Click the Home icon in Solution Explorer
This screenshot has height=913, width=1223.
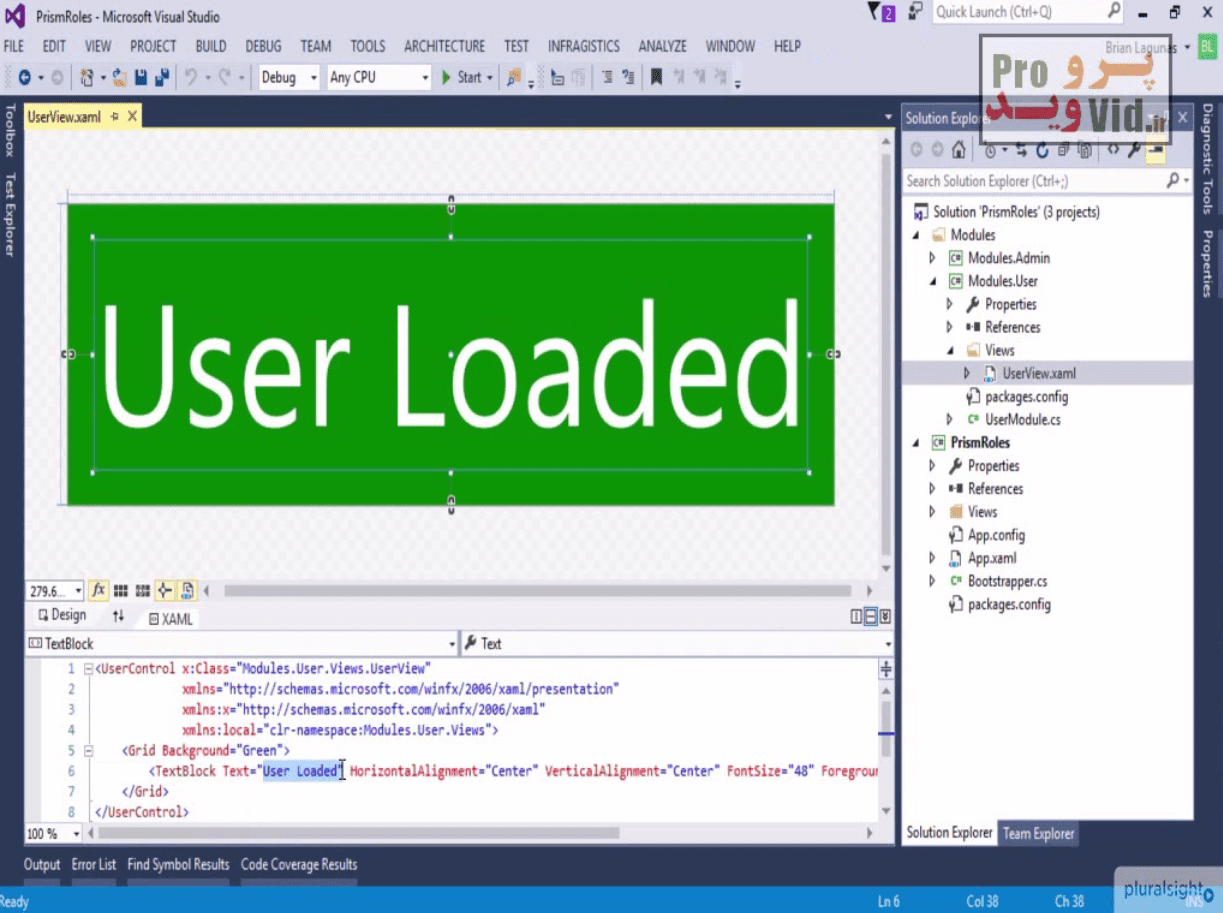coord(958,150)
